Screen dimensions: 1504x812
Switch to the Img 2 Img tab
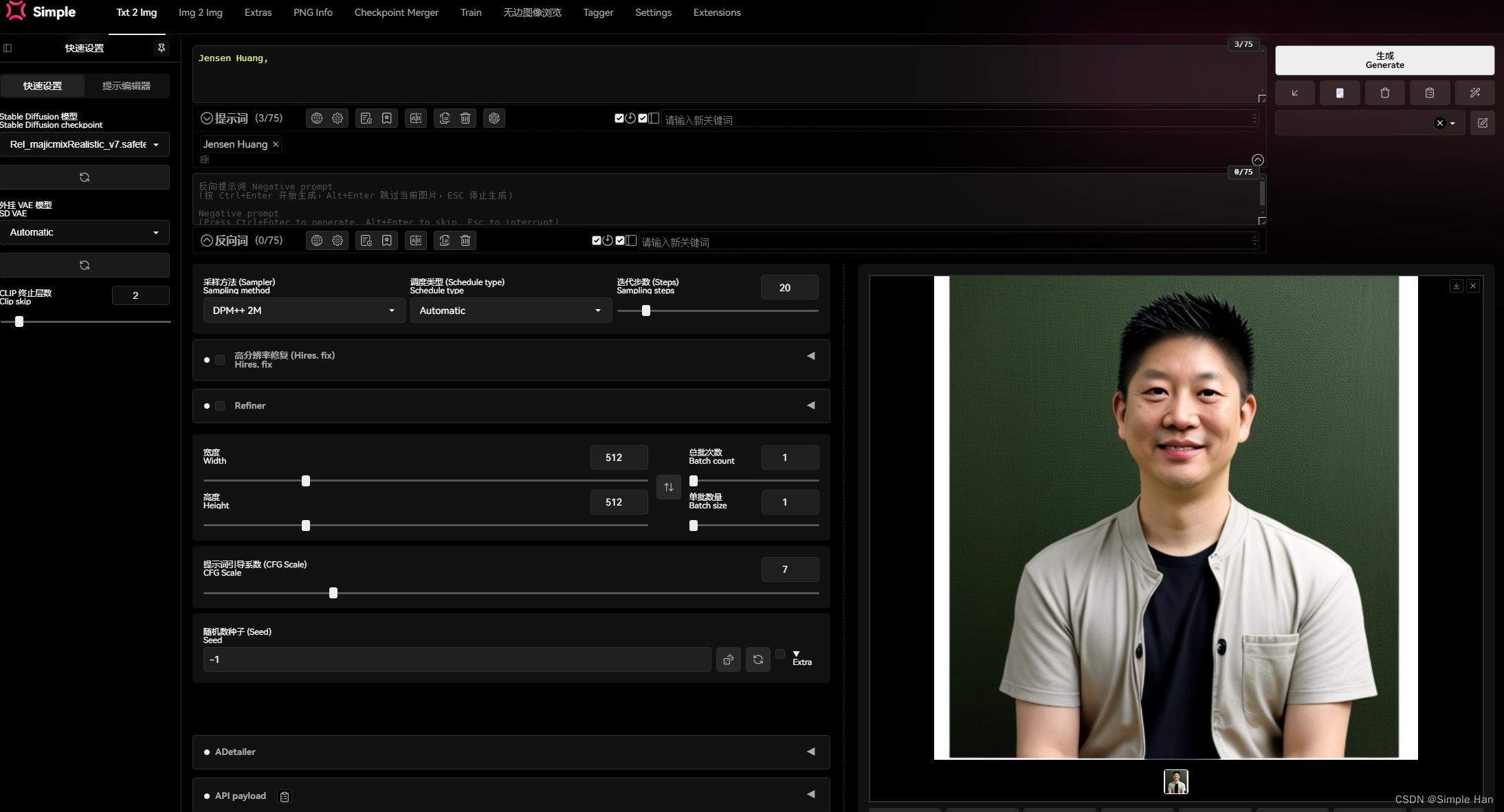click(200, 12)
